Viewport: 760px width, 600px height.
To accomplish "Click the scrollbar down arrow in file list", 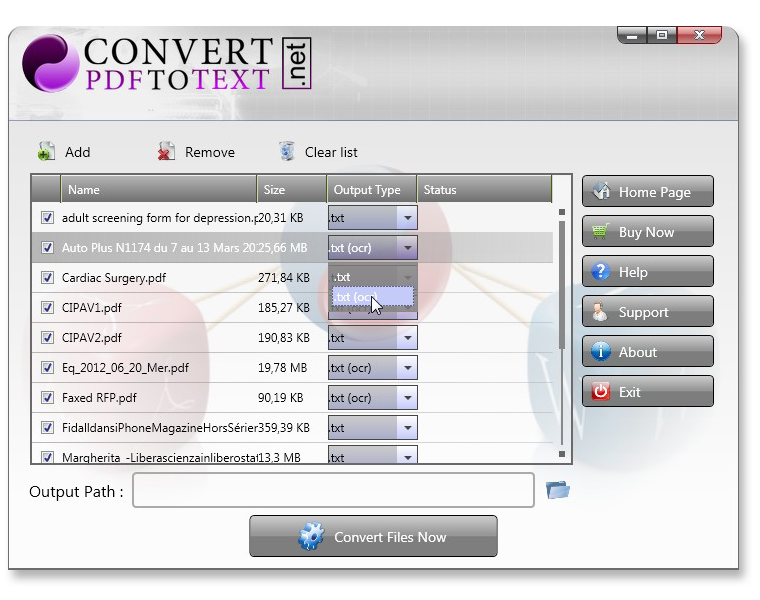I will [562, 454].
